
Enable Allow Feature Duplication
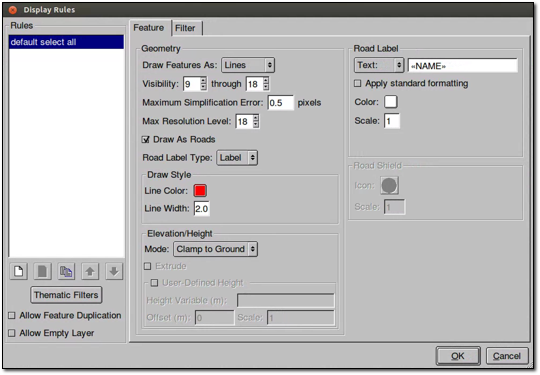(12, 315)
